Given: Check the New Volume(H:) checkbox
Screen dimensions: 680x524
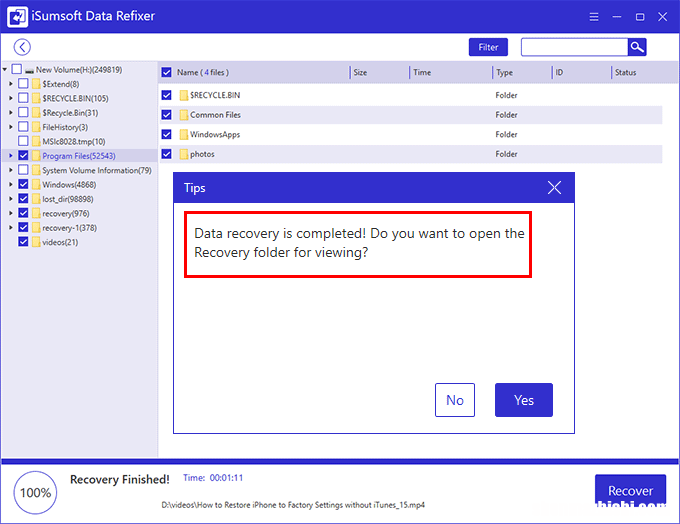Looking at the screenshot, I should click(x=16, y=69).
